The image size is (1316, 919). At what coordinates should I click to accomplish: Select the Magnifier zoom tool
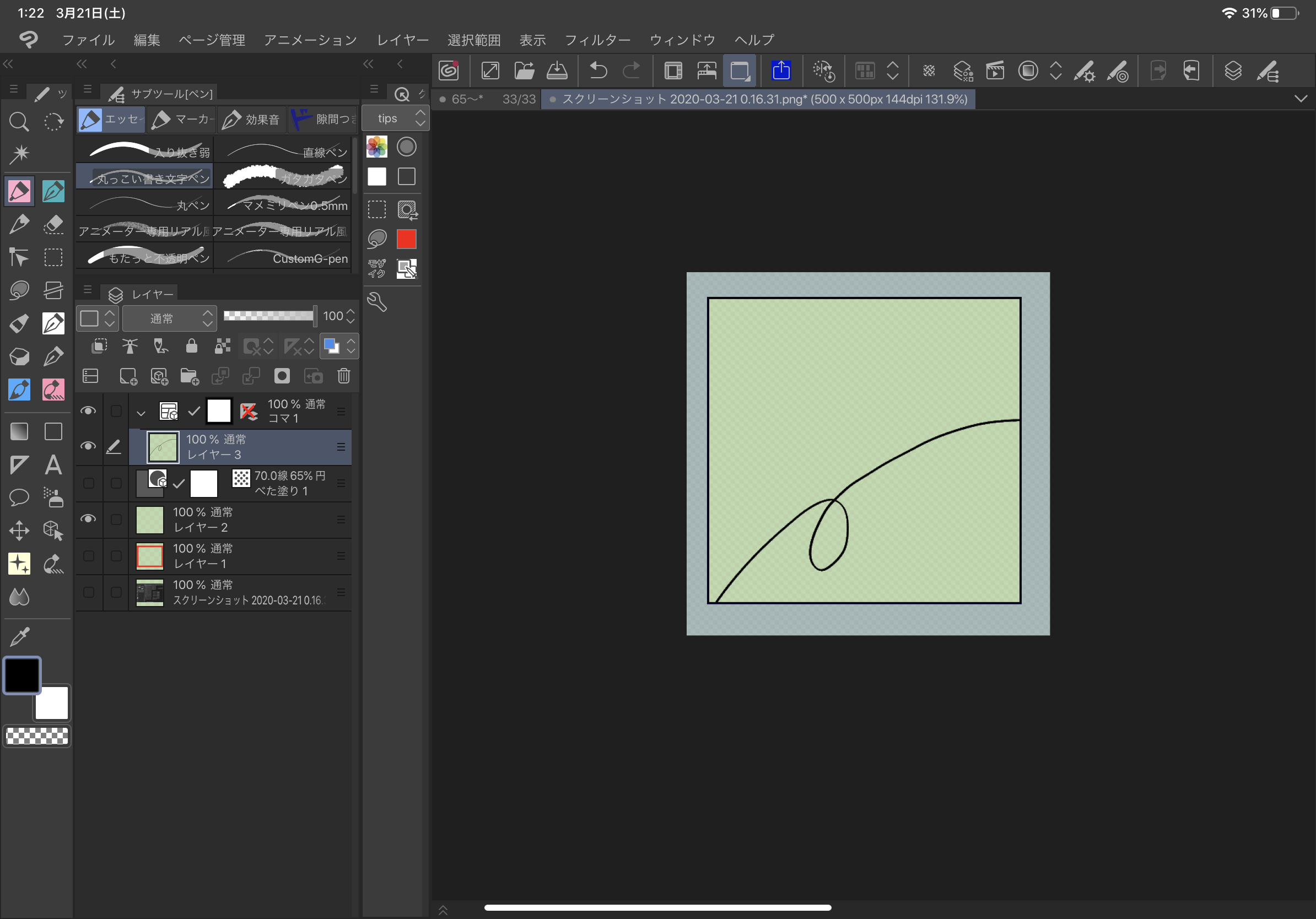coord(19,121)
